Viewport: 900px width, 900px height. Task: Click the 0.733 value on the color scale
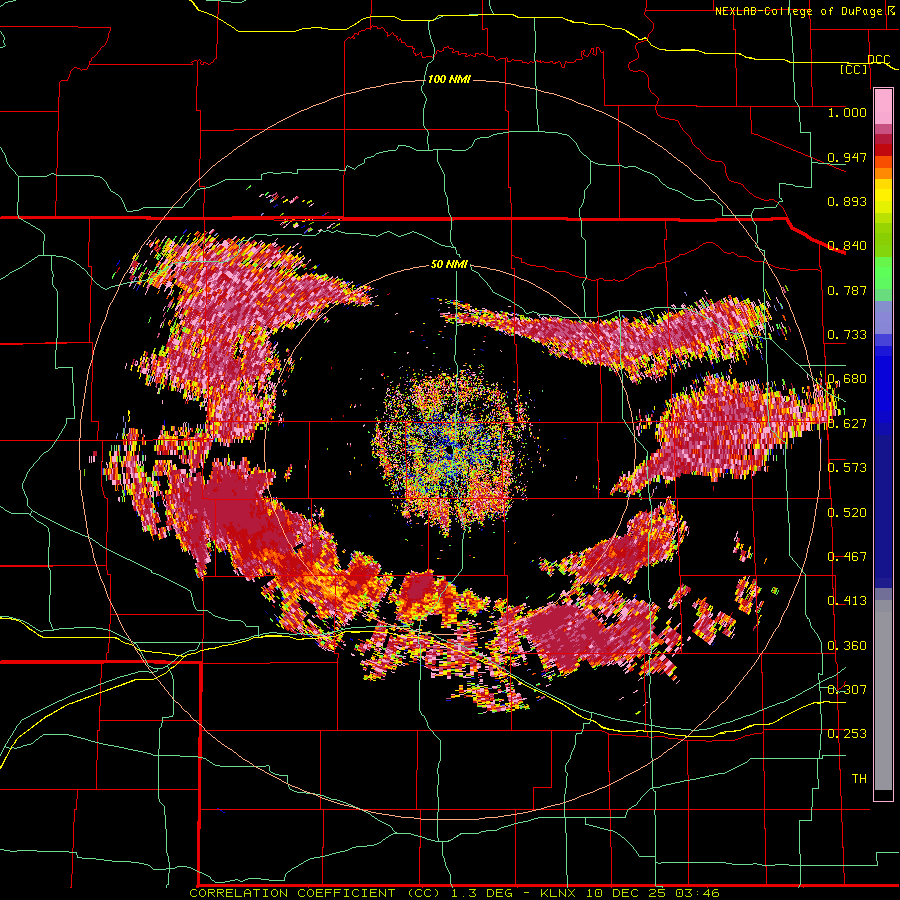[847, 335]
